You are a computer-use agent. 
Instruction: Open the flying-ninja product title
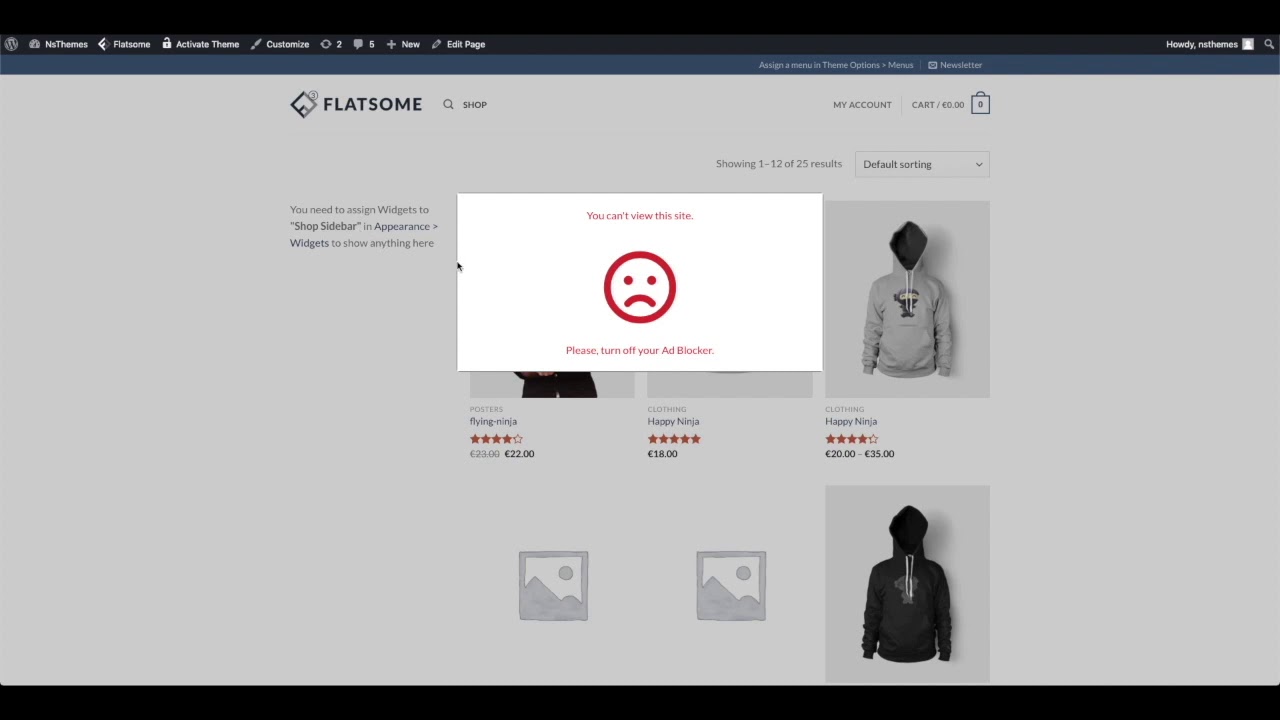(493, 421)
